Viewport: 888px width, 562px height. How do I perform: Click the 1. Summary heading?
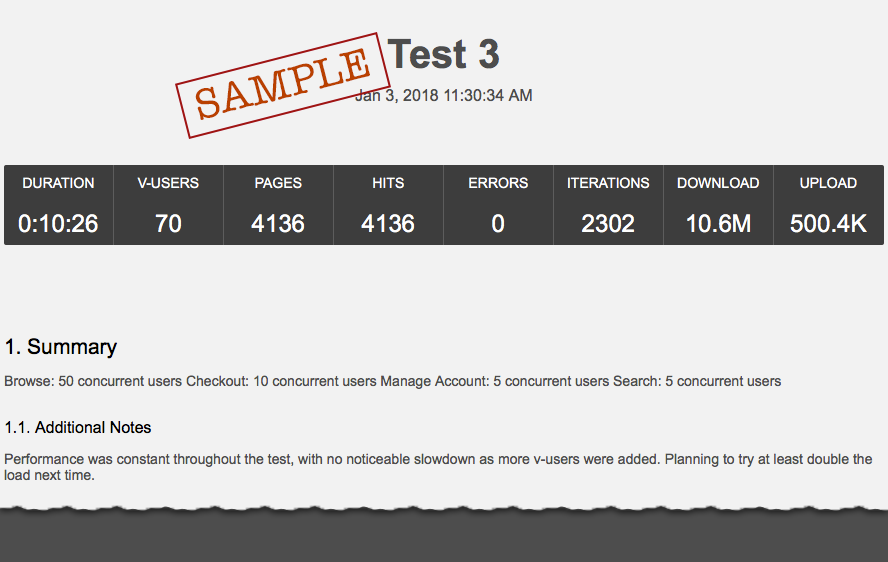(61, 347)
